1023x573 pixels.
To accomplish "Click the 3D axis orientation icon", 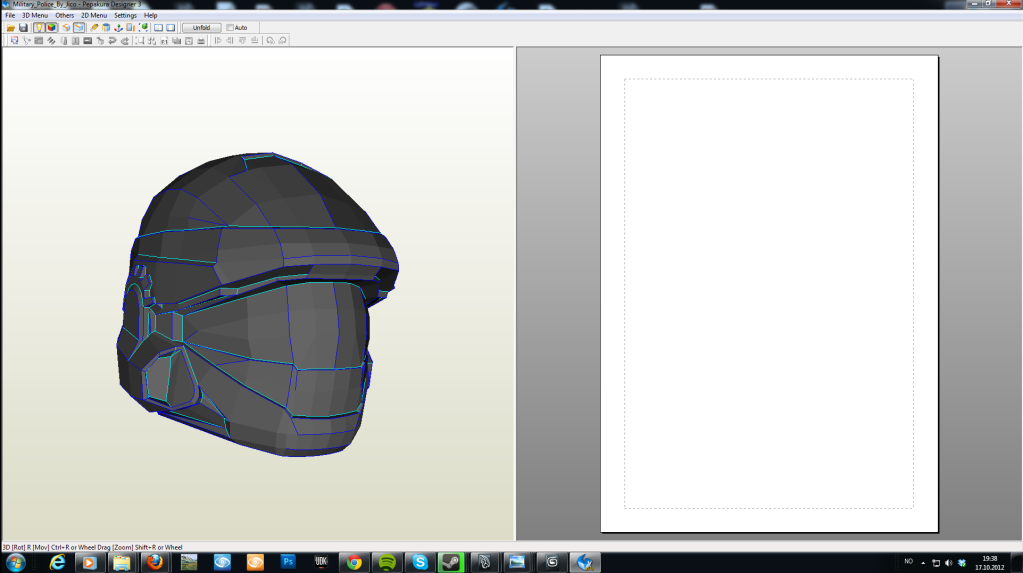I will [118, 27].
